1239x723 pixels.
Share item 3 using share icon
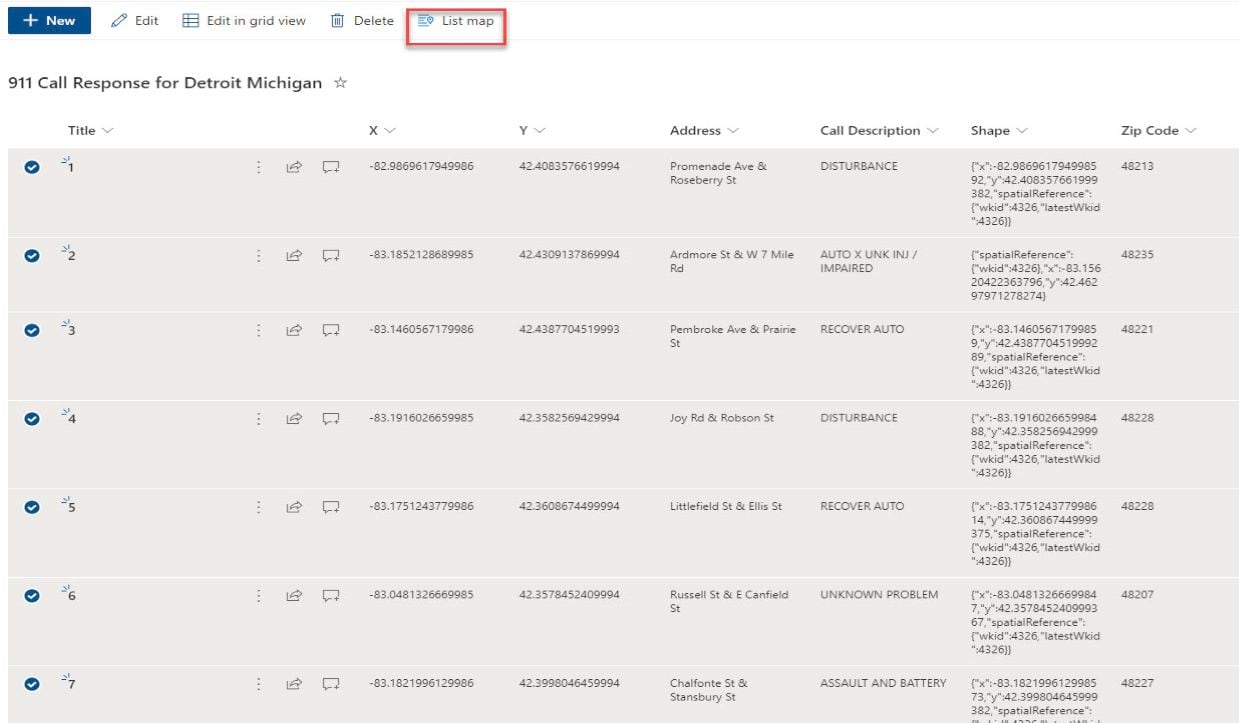[294, 330]
